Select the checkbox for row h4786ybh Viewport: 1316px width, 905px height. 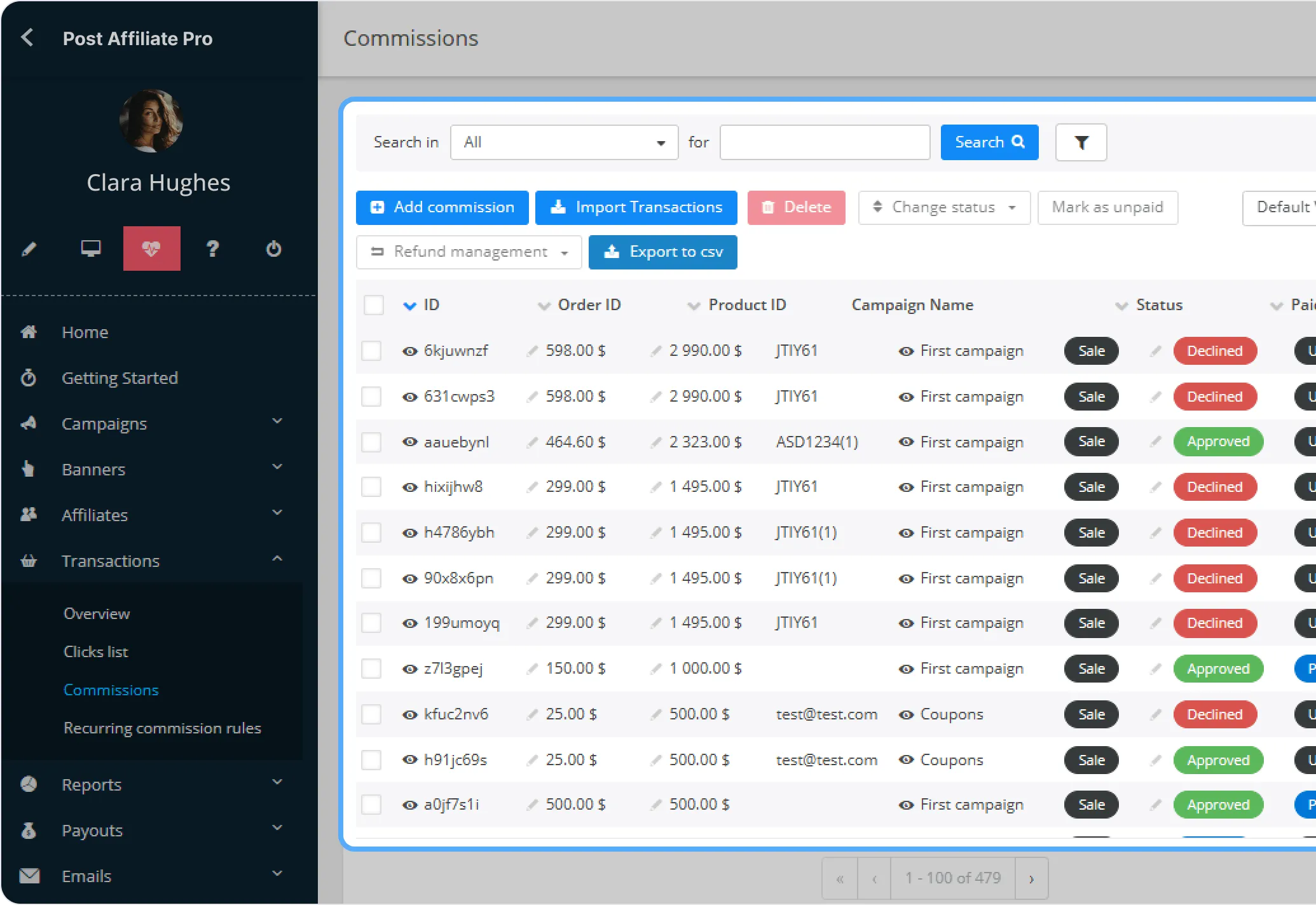pos(371,533)
